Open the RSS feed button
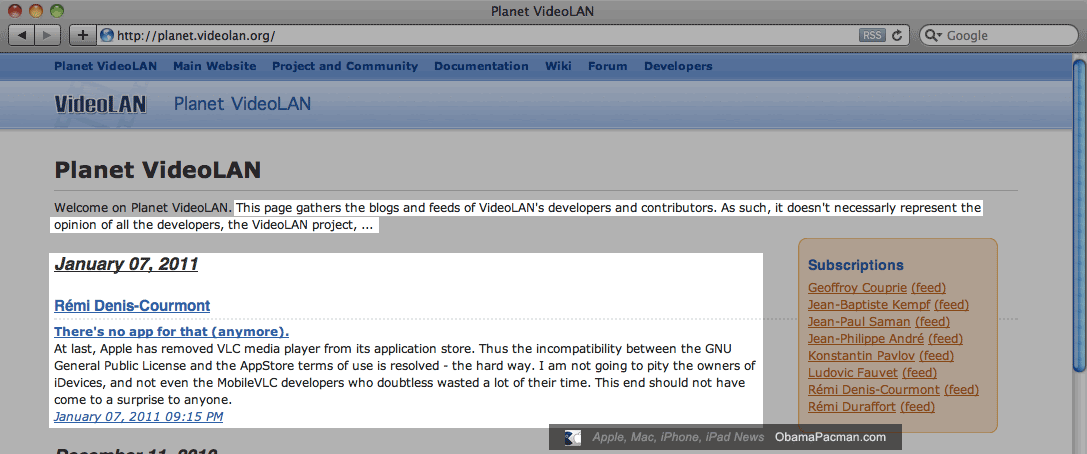This screenshot has height=454, width=1087. (871, 35)
